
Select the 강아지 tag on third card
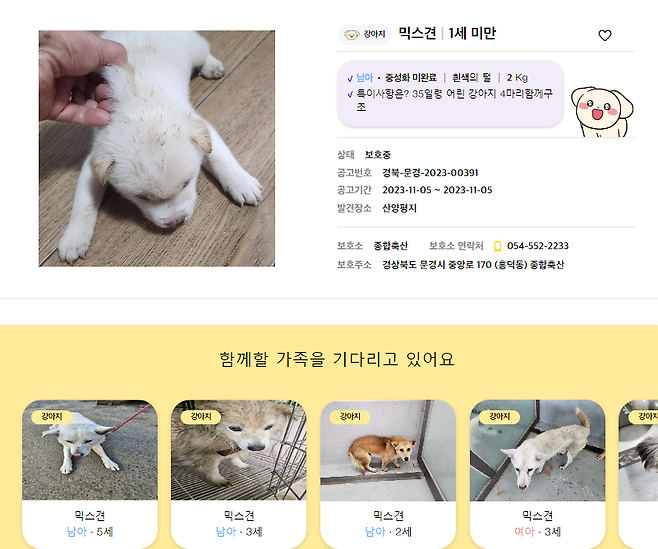tap(350, 416)
